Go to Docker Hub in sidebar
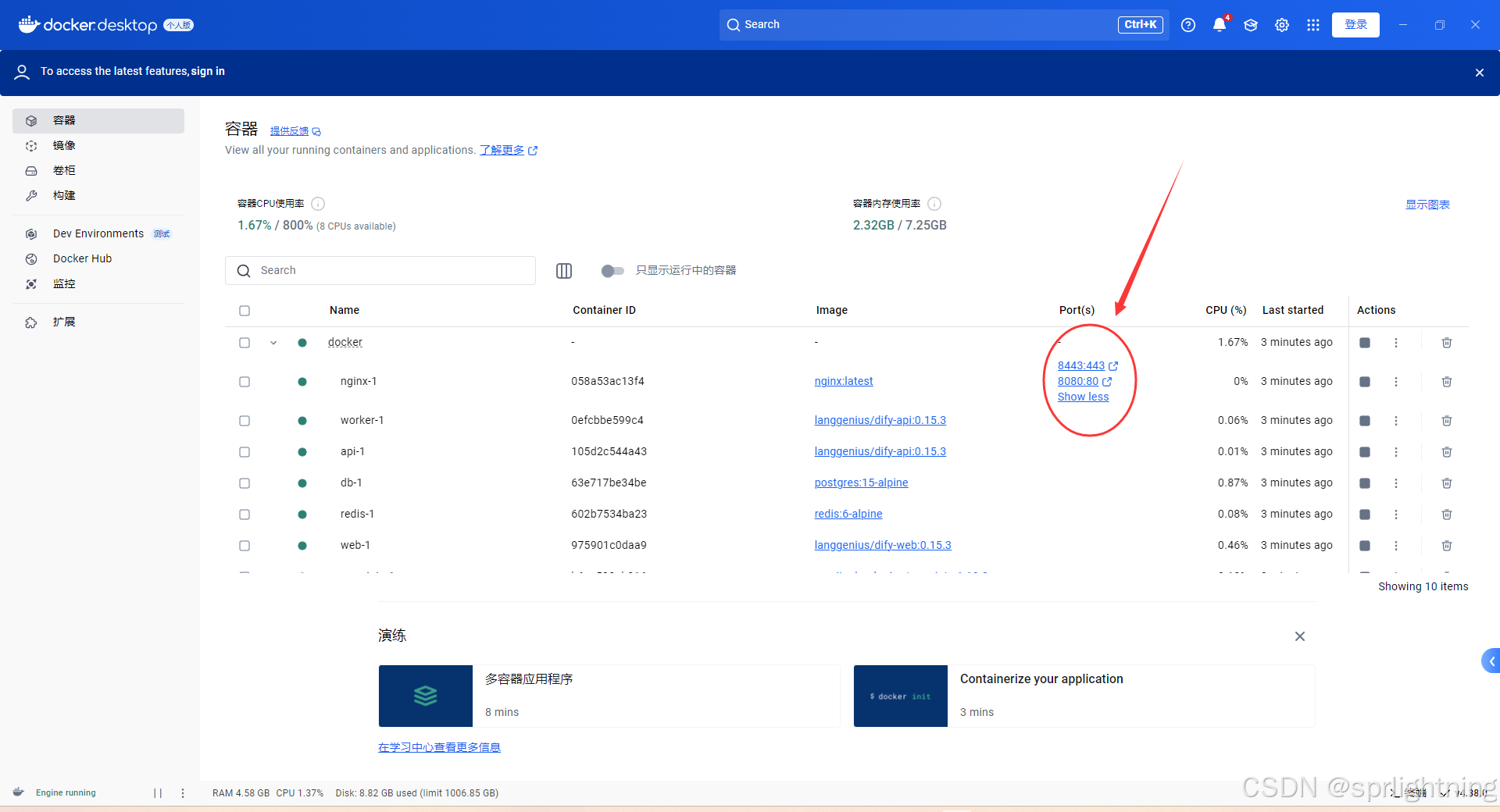Screen dimensions: 1500x812 pyautogui.click(x=82, y=258)
